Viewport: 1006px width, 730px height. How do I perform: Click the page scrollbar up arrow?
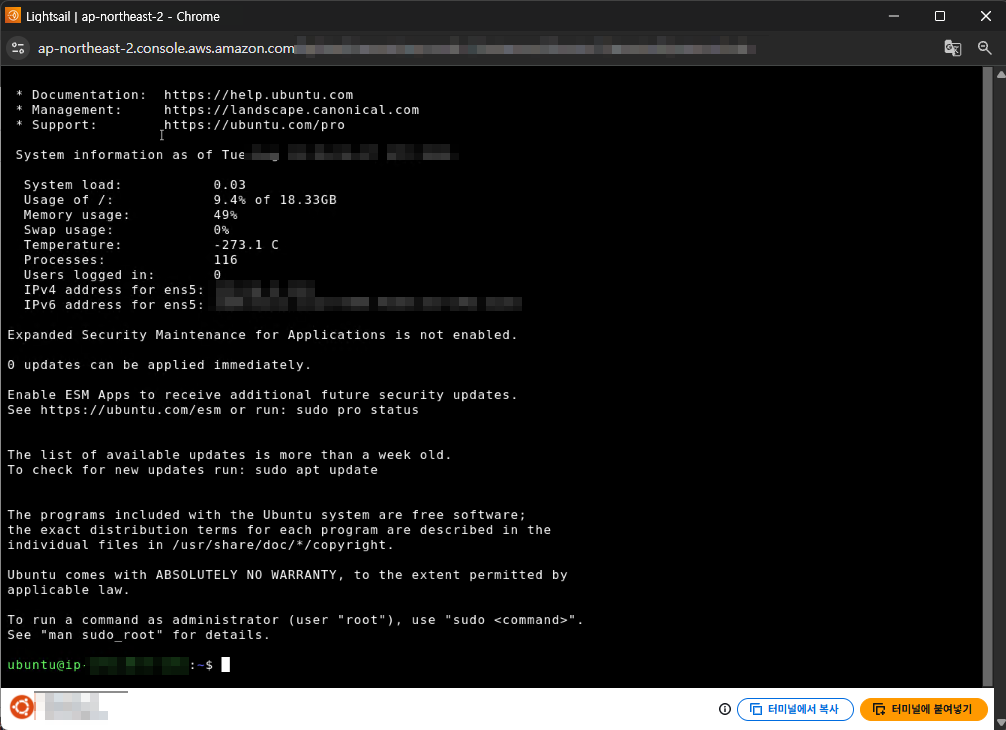coord(1000,74)
